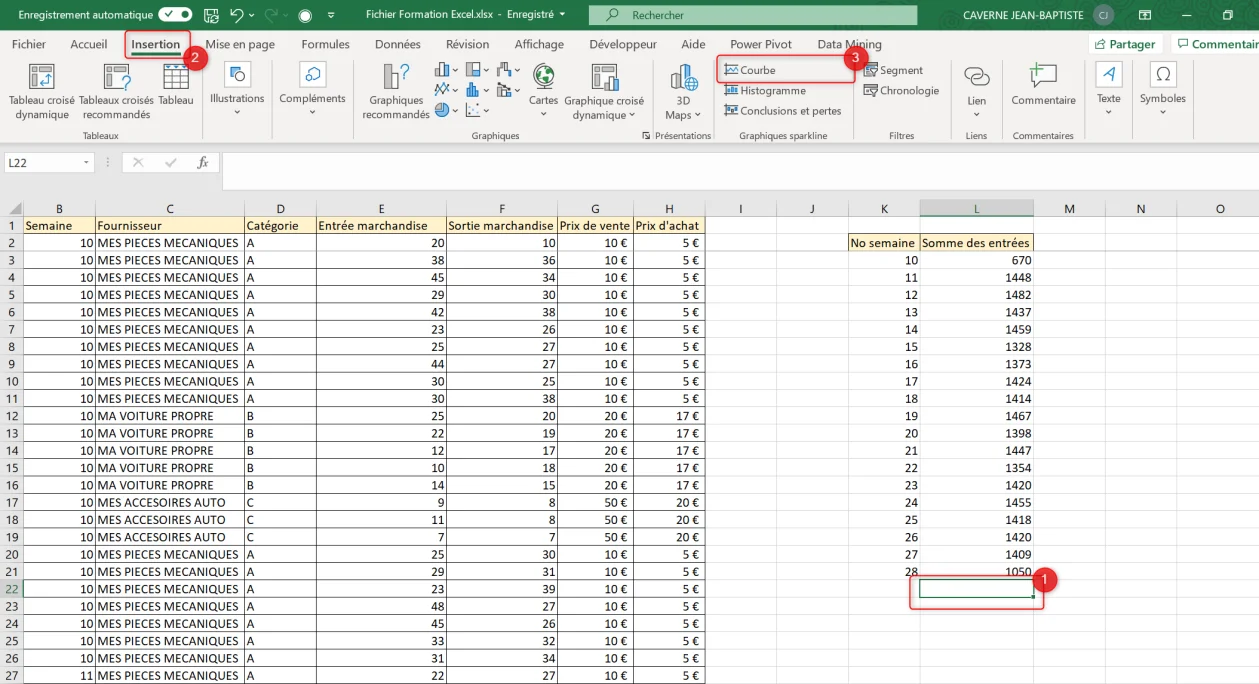
Task: Insert a Segment slicer filter
Action: pos(894,70)
